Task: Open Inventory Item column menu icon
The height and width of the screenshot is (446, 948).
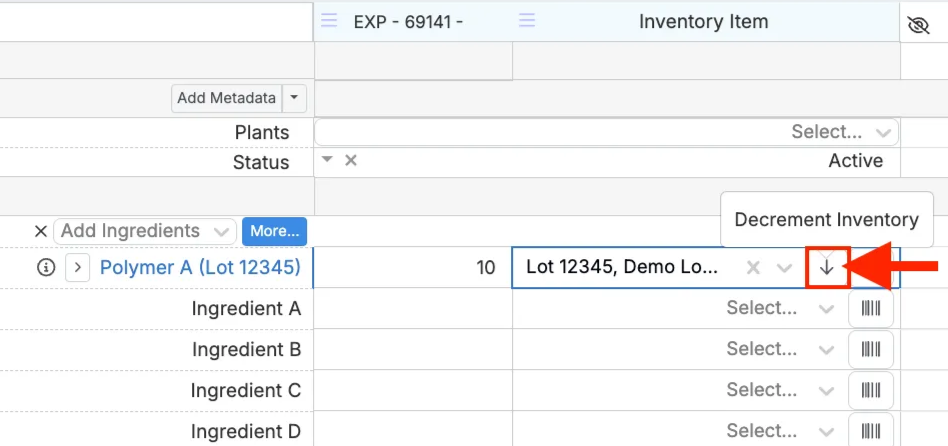Action: click(527, 21)
